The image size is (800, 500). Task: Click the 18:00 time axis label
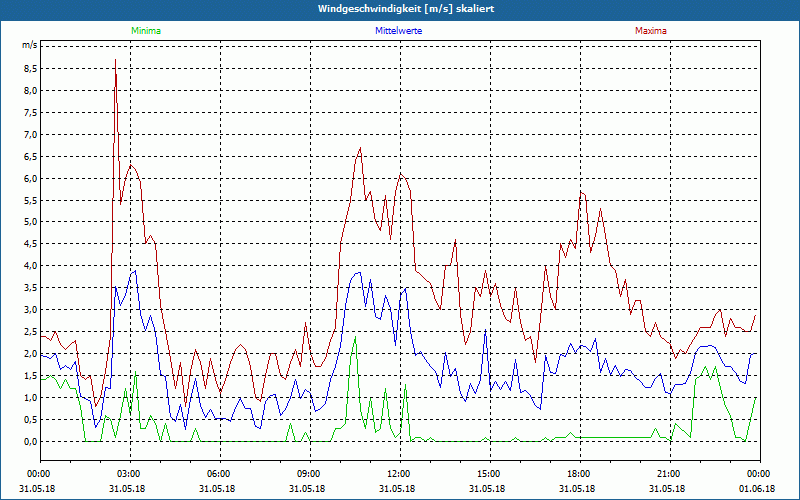click(x=581, y=474)
